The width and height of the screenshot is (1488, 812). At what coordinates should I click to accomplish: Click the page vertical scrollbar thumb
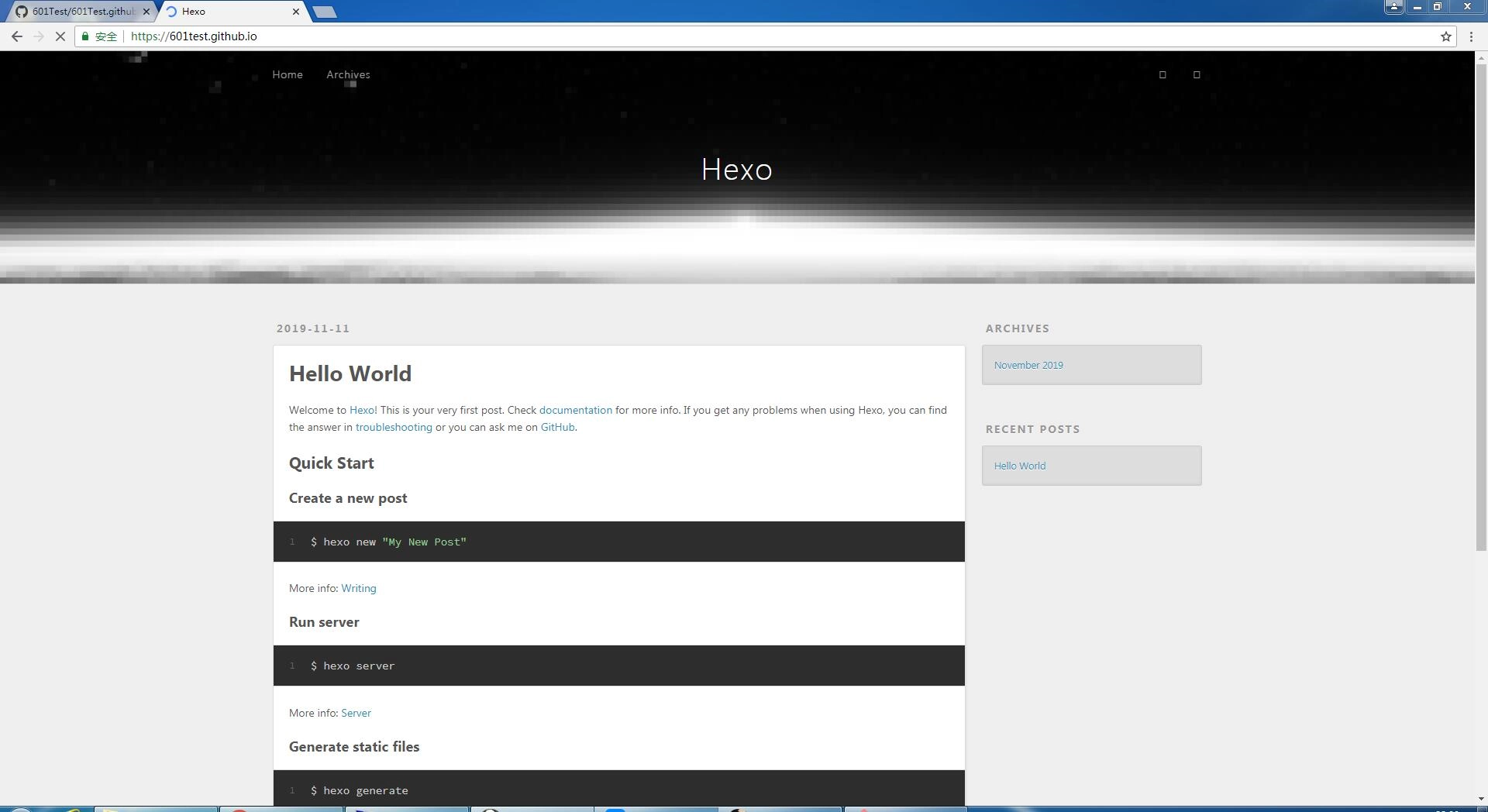1481,307
